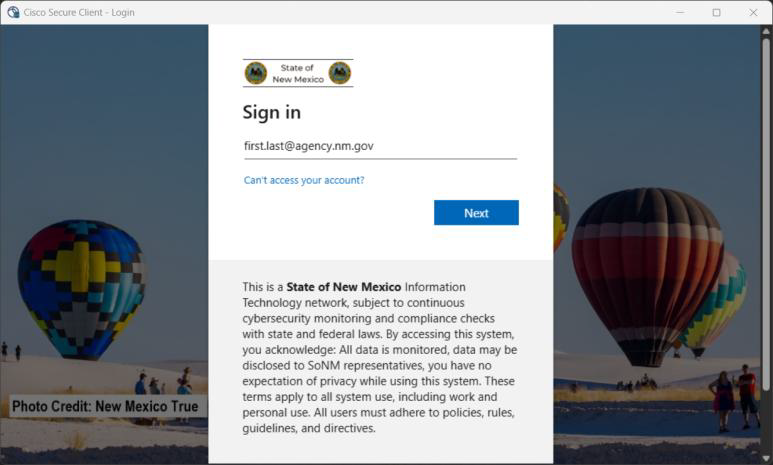Image resolution: width=773 pixels, height=465 pixels.
Task: Click the Photo Credit: New Mexico True label
Action: pos(105,406)
